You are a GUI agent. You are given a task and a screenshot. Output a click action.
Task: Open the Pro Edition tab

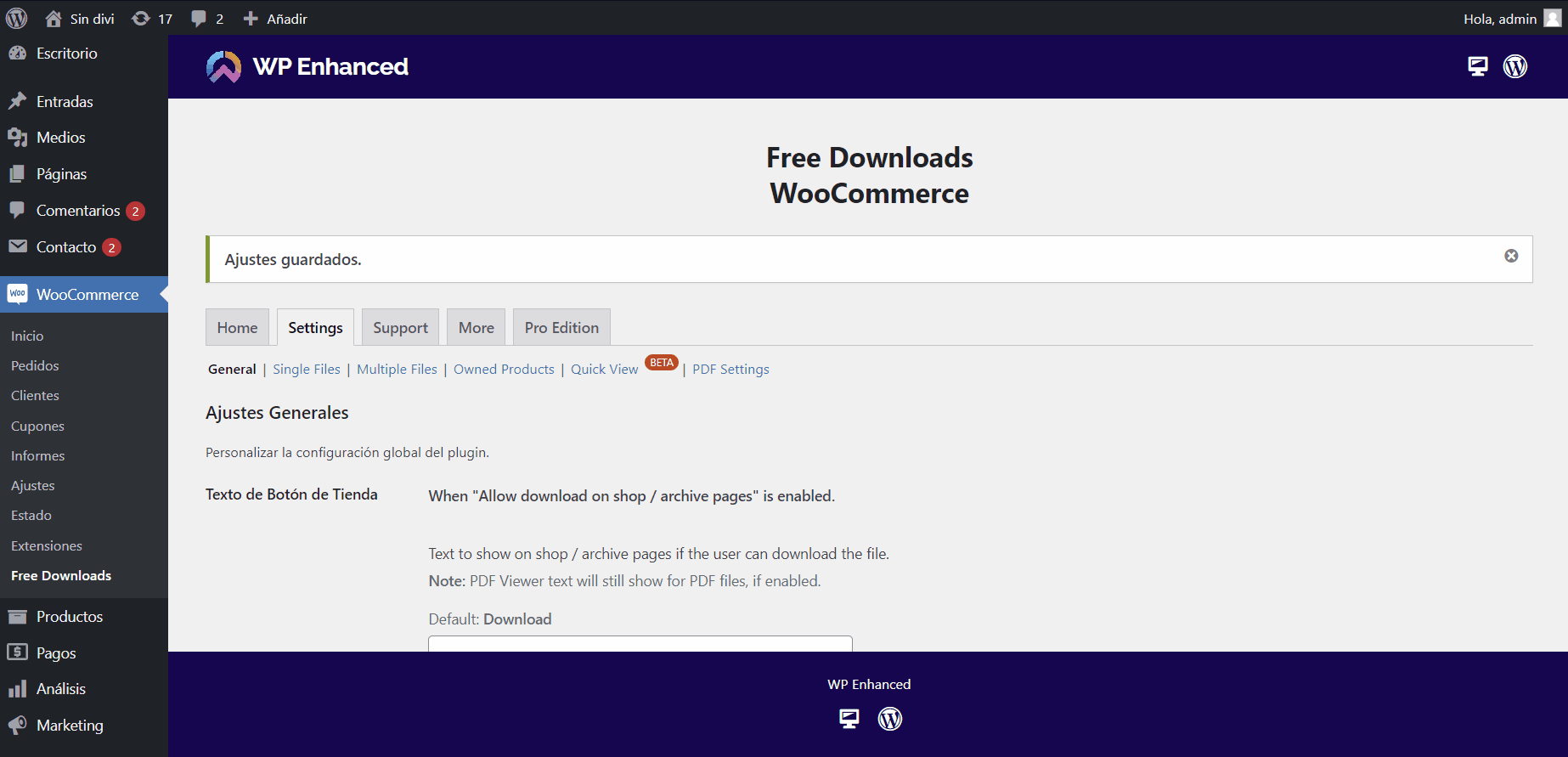point(561,328)
